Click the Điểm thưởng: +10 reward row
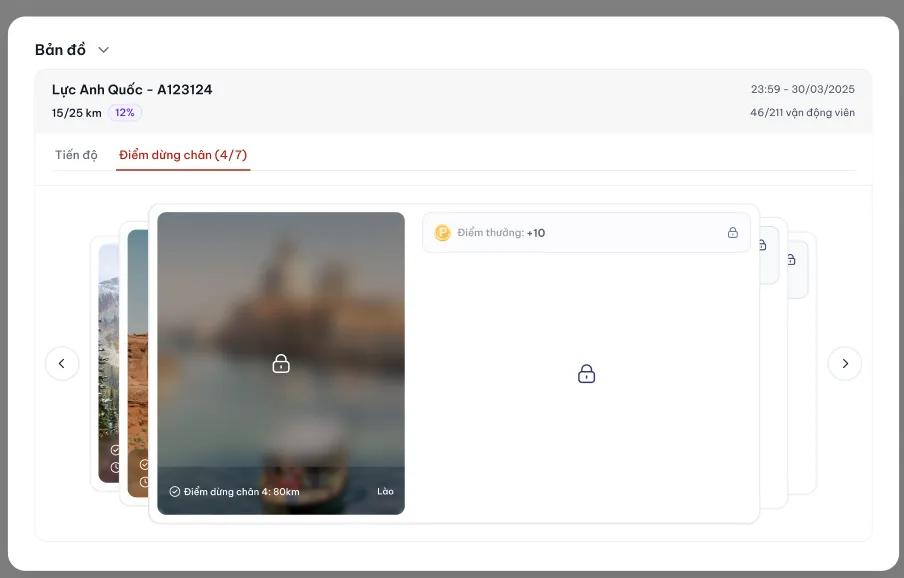This screenshot has width=904, height=578. (x=585, y=233)
